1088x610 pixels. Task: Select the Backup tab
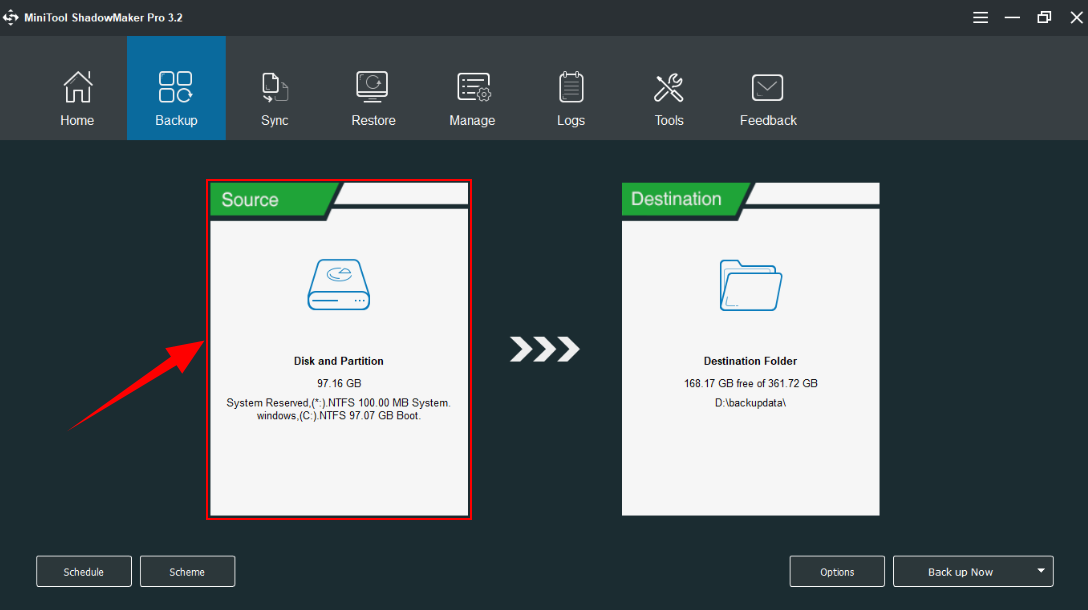point(176,88)
